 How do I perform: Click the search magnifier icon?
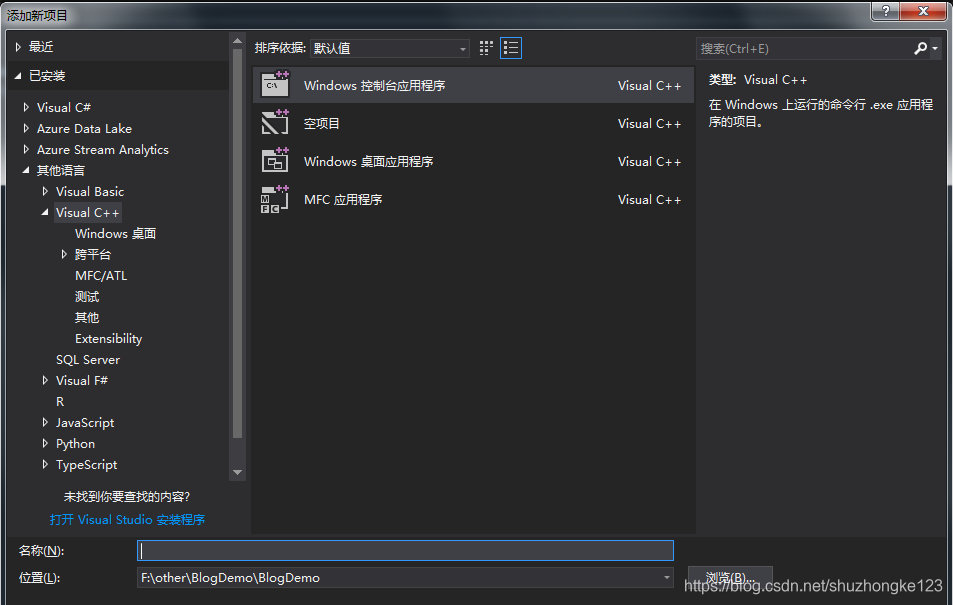tap(920, 48)
